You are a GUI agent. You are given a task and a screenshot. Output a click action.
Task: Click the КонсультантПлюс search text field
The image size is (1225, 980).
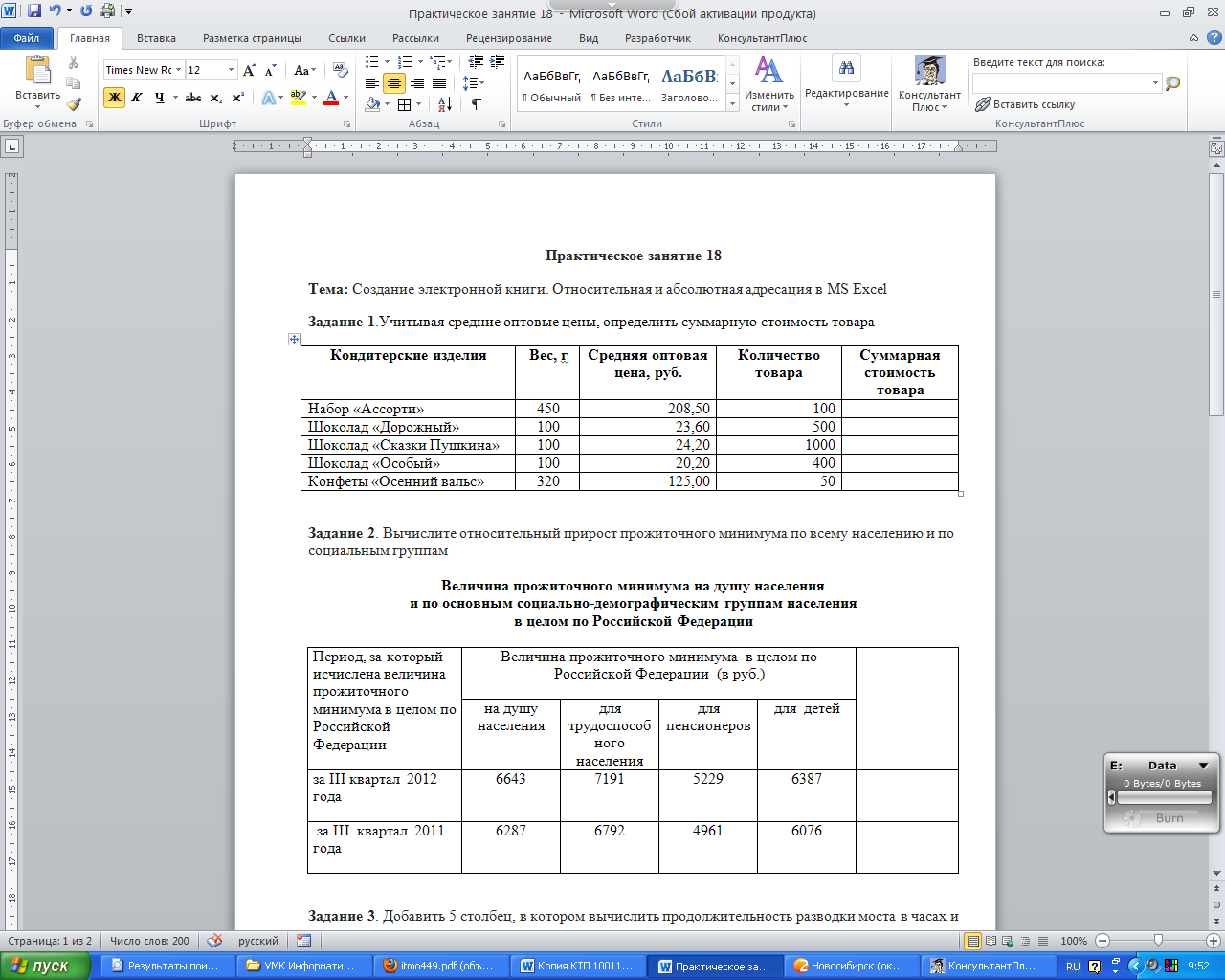1062,83
